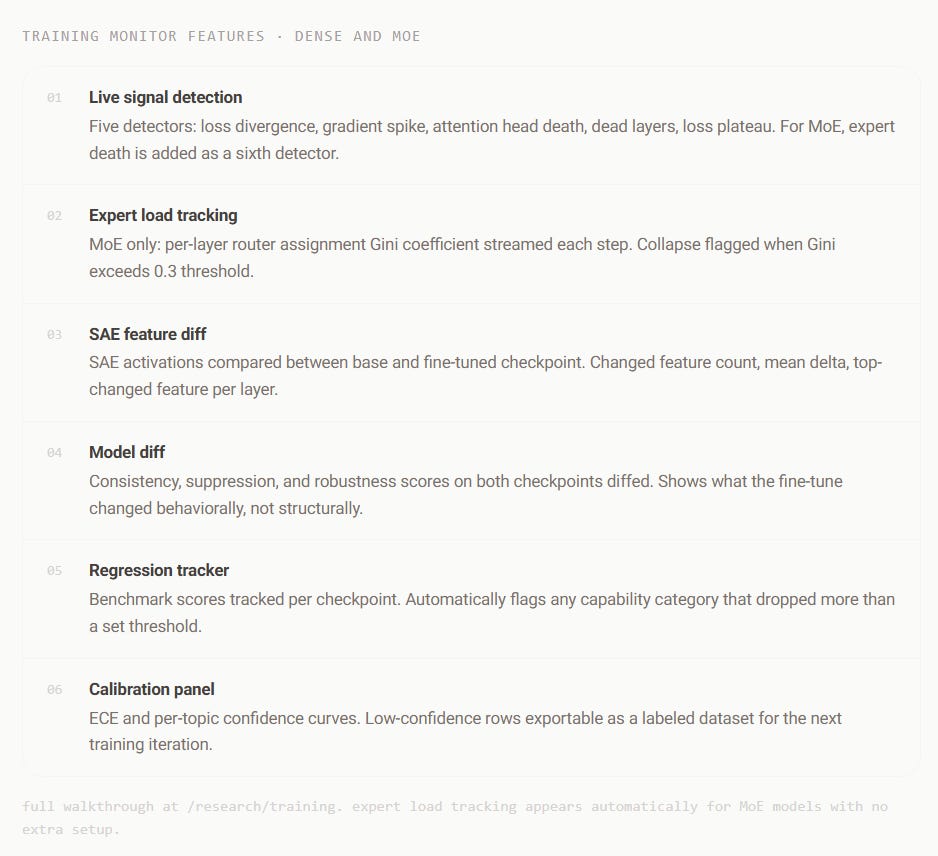Click the SAE activations description paragraph
The height and width of the screenshot is (856, 938).
coord(486,376)
